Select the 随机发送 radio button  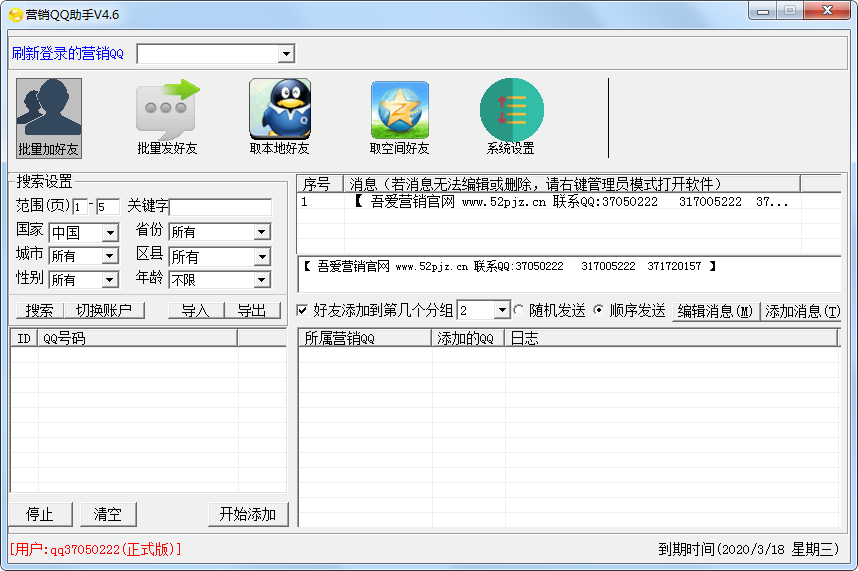519,311
